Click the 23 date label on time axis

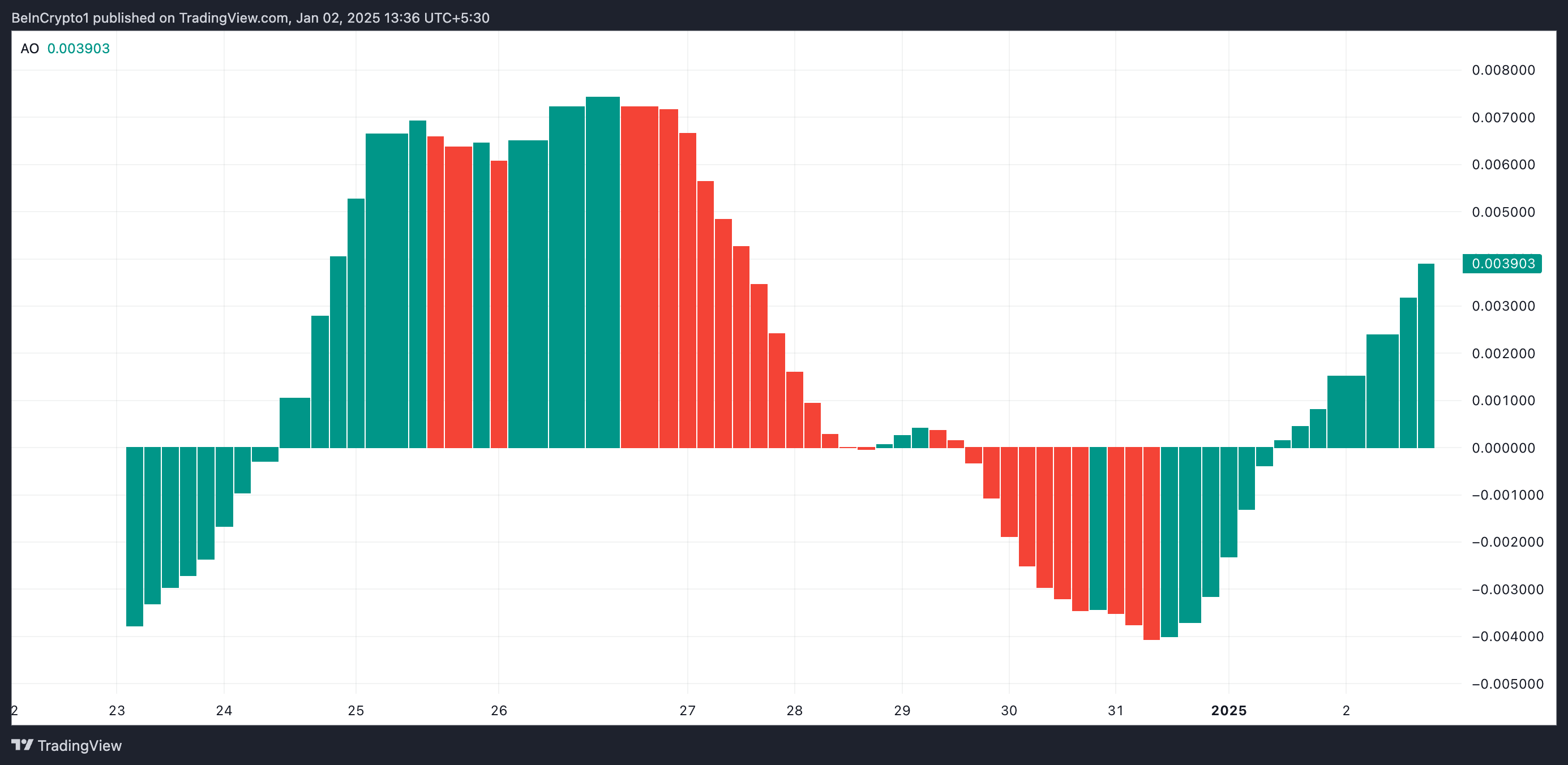click(x=117, y=710)
